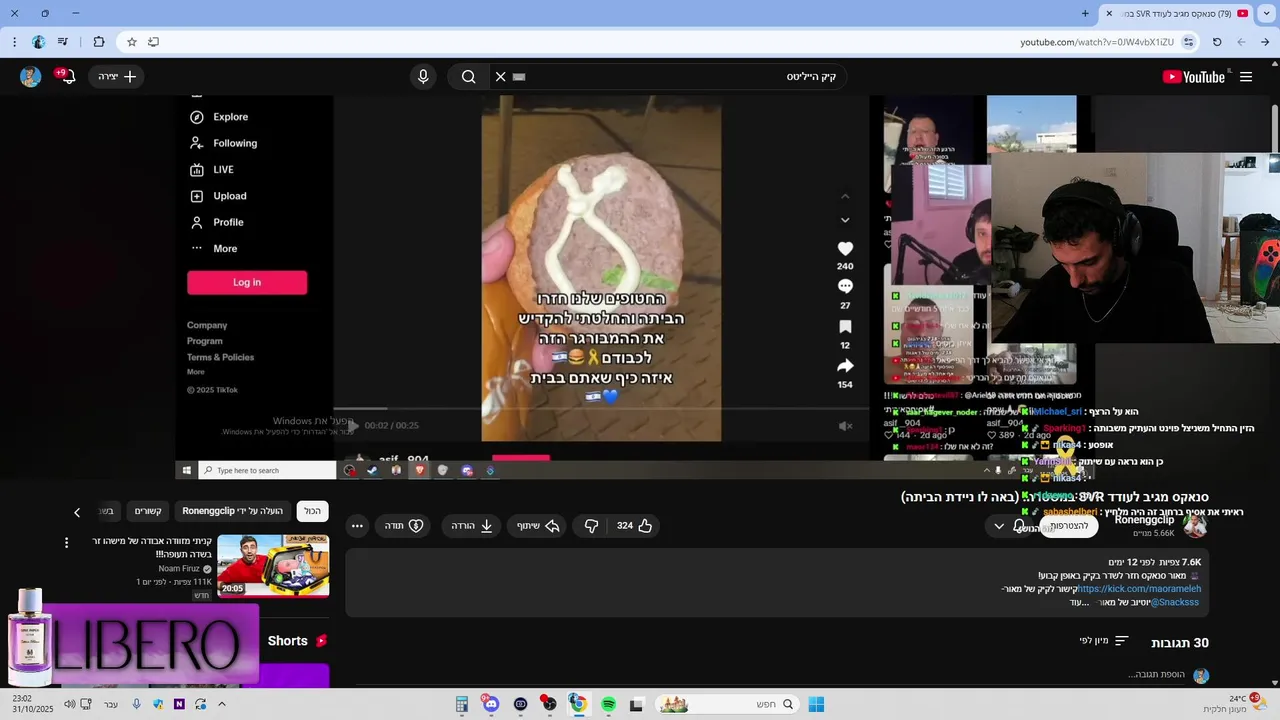Open Chrome from the taskbar
Screen dimensions: 1280x720
click(578, 704)
